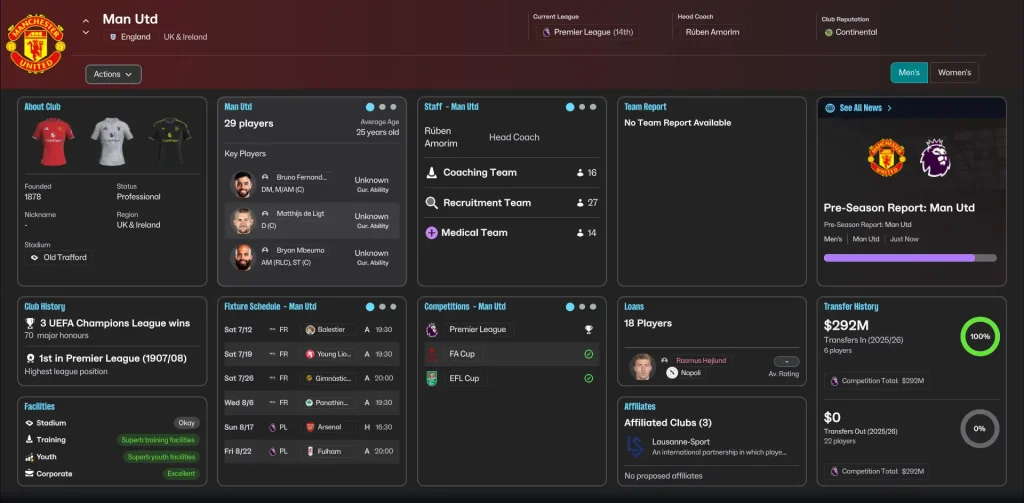Click the purple news progress bar
This screenshot has height=503, width=1024.
pyautogui.click(x=910, y=258)
